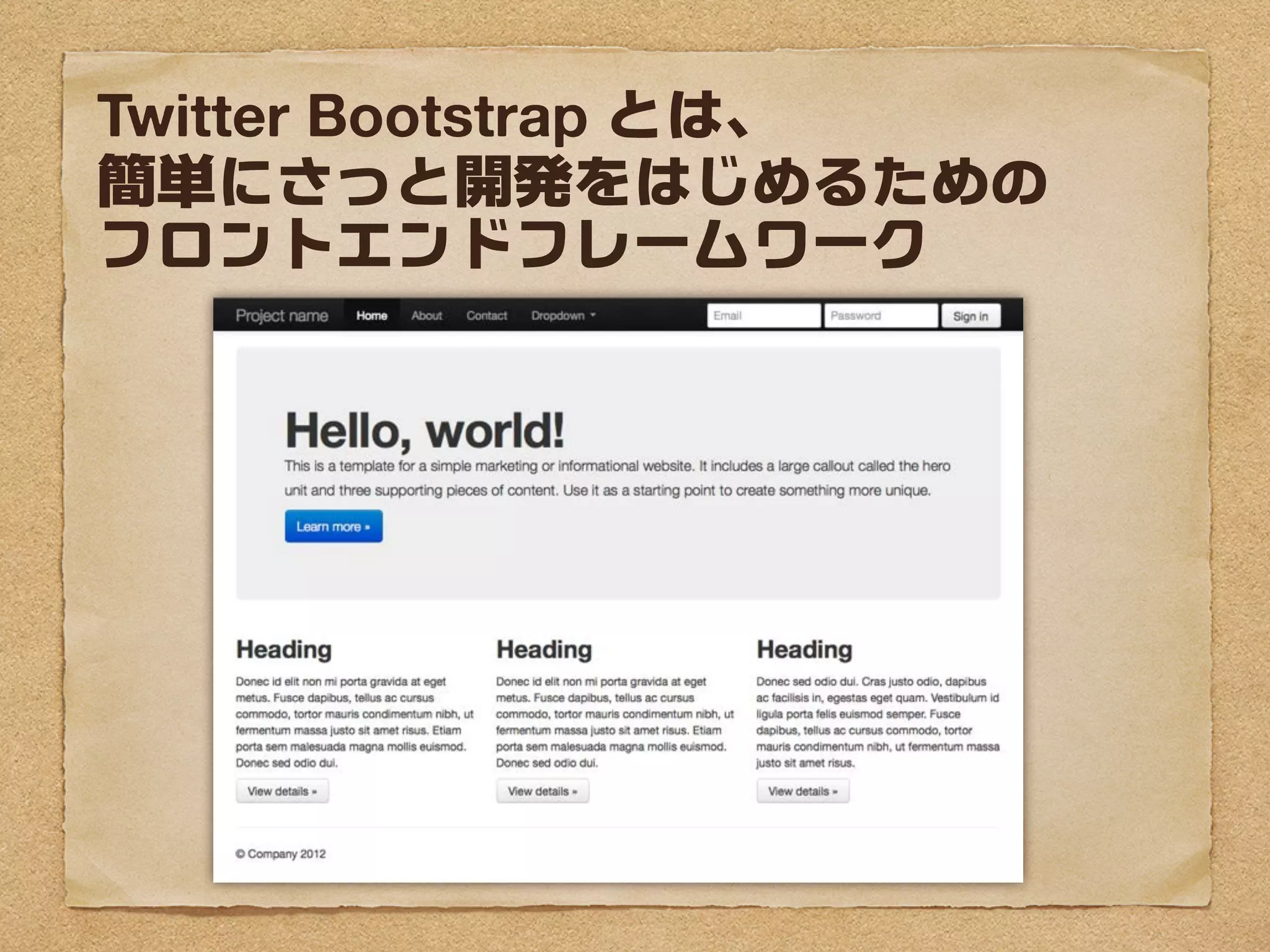This screenshot has height=952, width=1270.
Task: Click View details under second Heading
Action: [543, 791]
